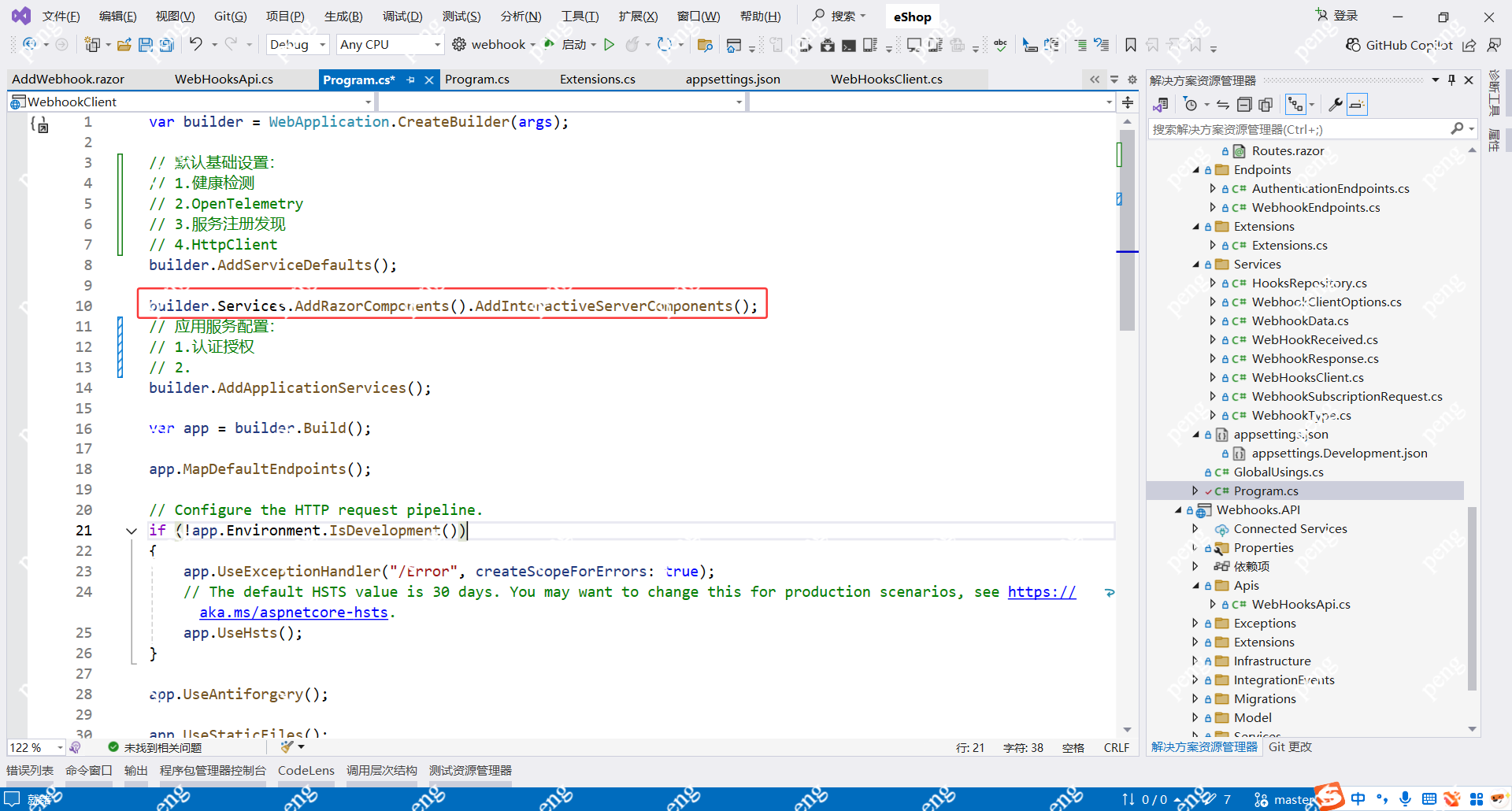
Task: Switch to the appsettings.json tab
Action: 733,80
